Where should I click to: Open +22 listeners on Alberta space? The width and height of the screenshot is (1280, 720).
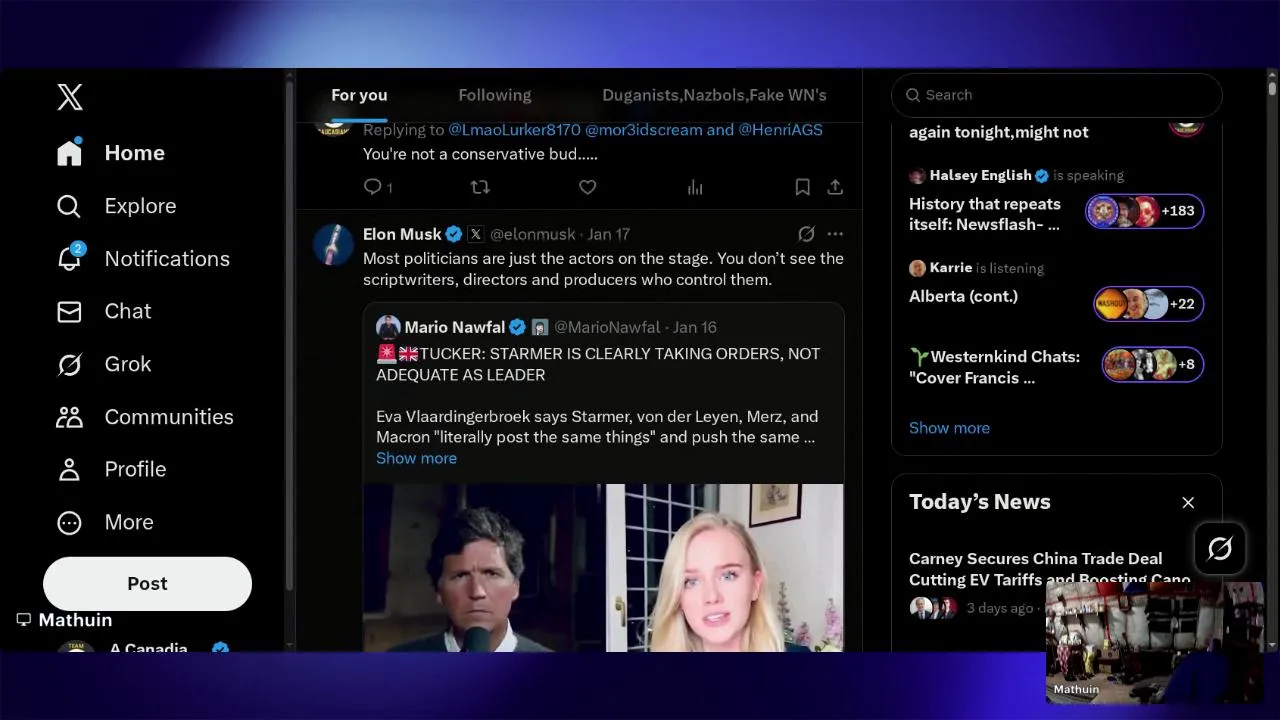pyautogui.click(x=1149, y=304)
